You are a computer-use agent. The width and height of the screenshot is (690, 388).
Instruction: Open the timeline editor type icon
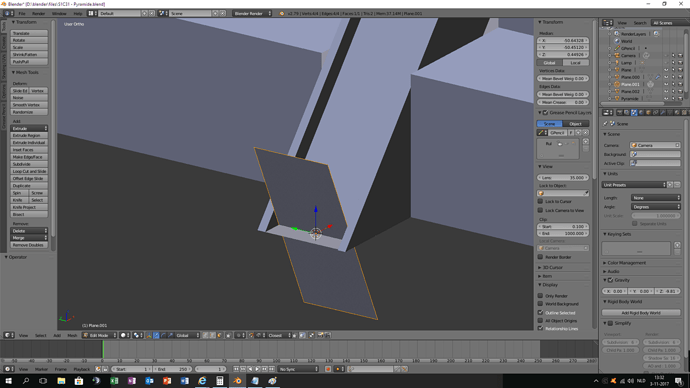(8, 369)
